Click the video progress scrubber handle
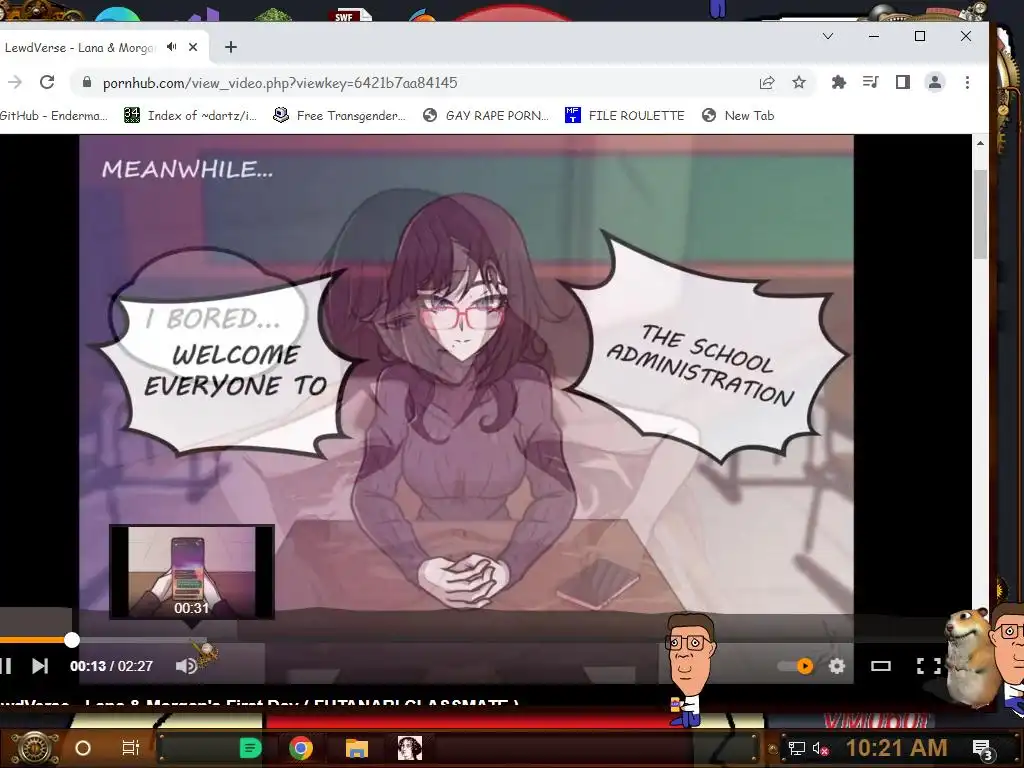 [x=72, y=640]
